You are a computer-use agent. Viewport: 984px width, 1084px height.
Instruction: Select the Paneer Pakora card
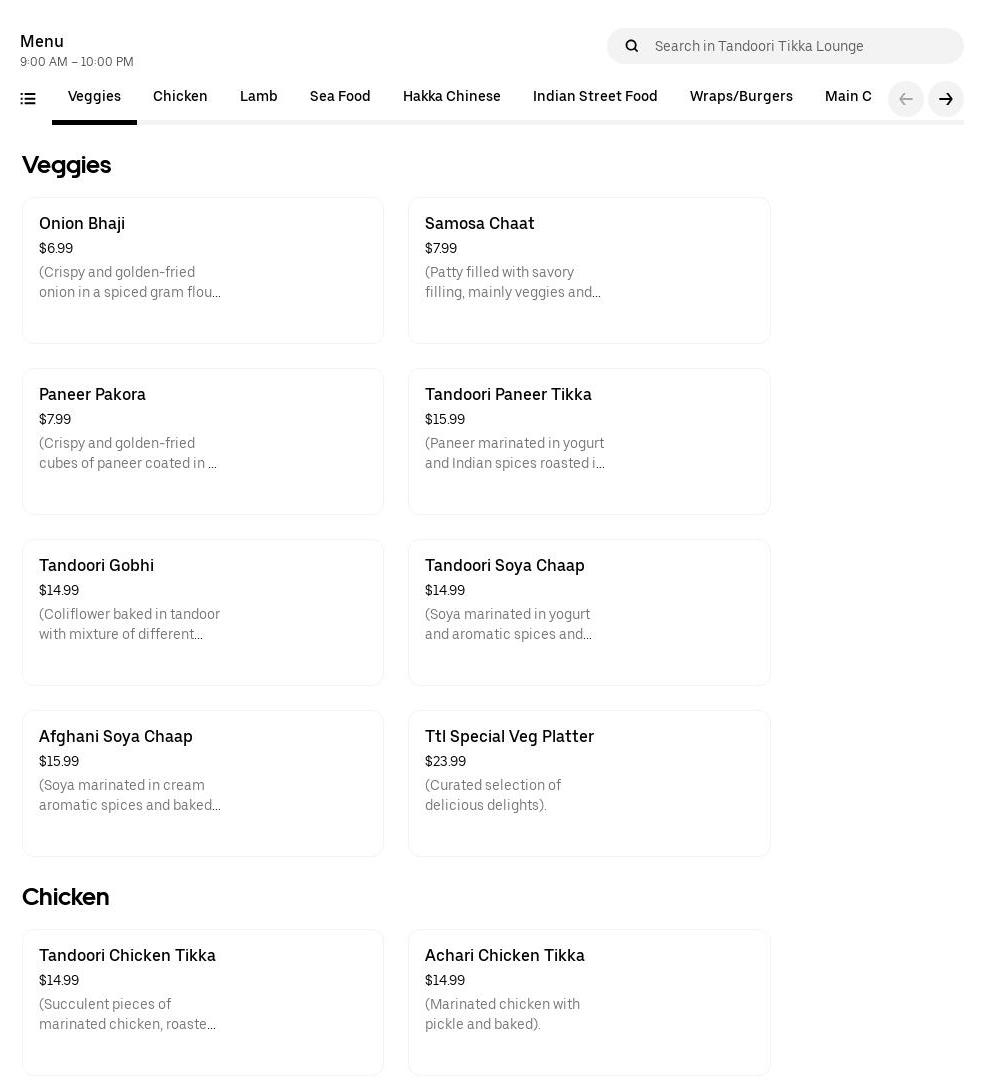[x=203, y=441]
